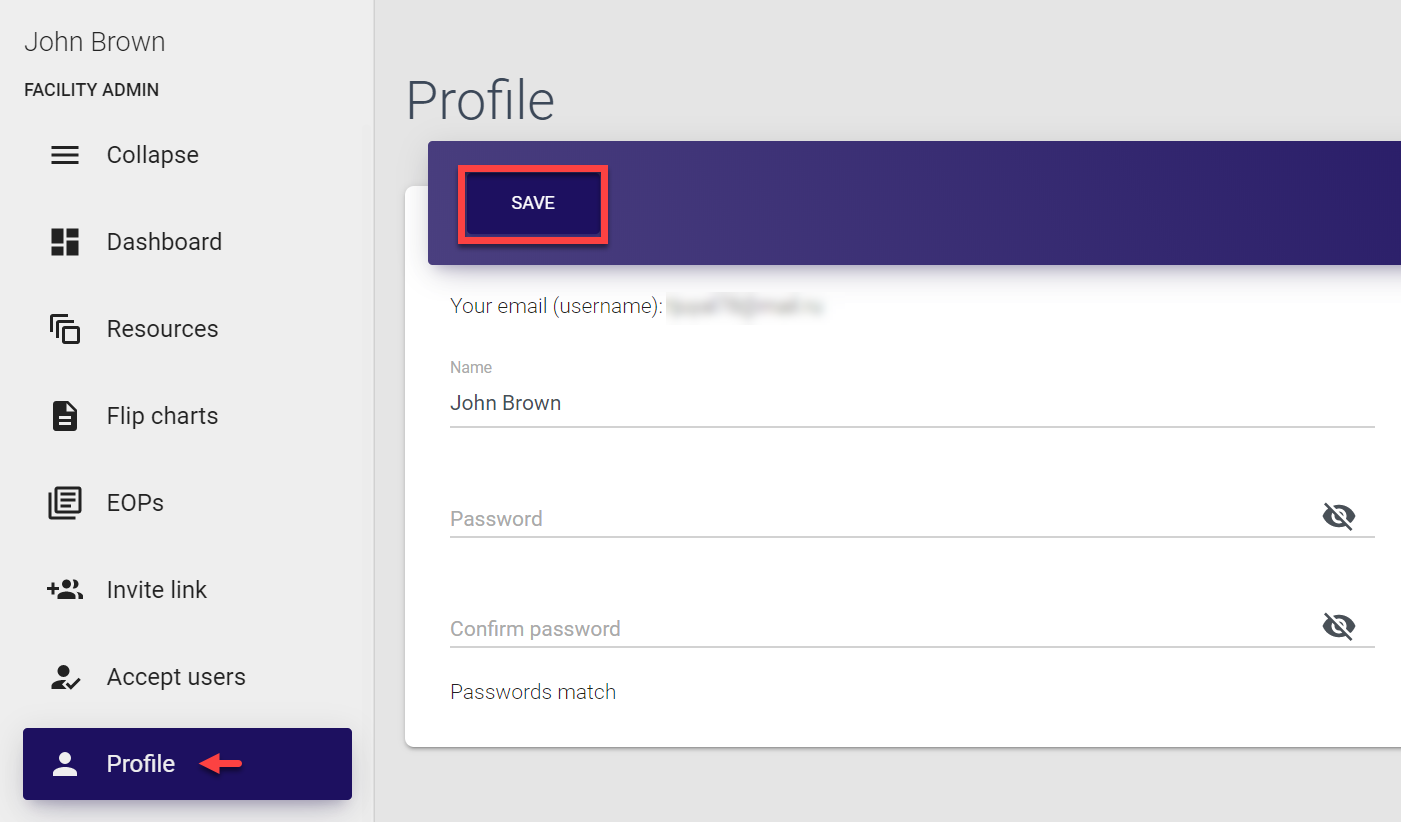Click the Invite link add-people icon
Image resolution: width=1401 pixels, height=822 pixels.
(x=65, y=590)
